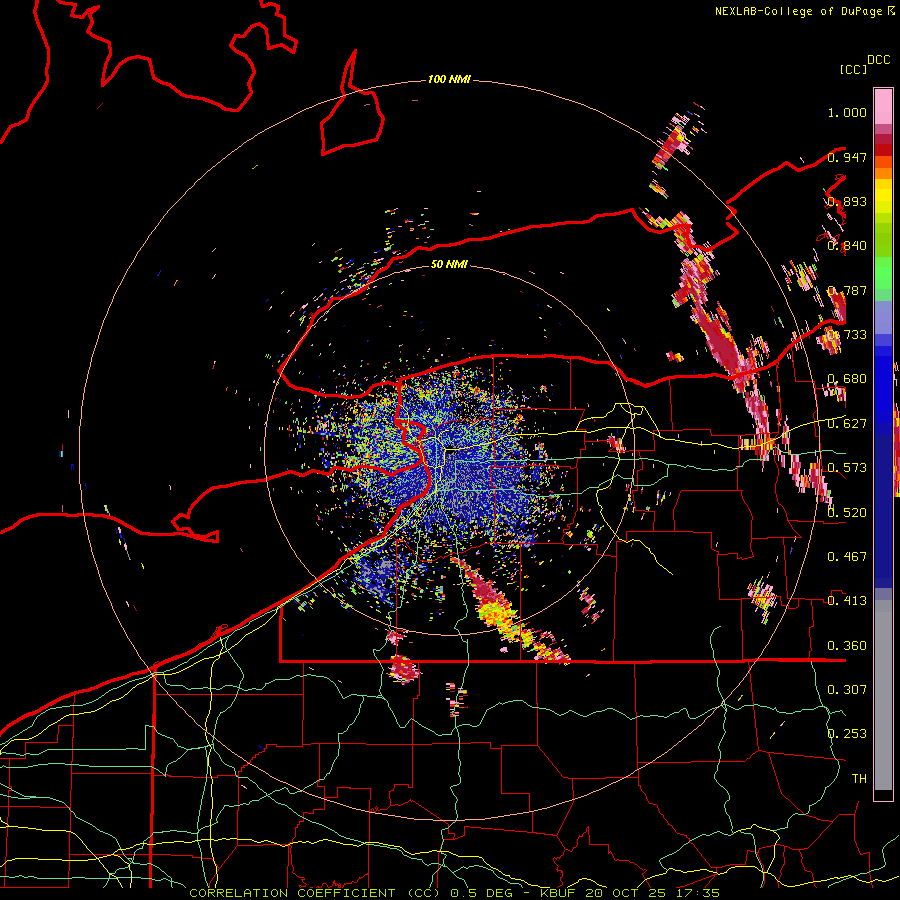Click the 0.467 legend value
The image size is (900, 900).
[847, 557]
